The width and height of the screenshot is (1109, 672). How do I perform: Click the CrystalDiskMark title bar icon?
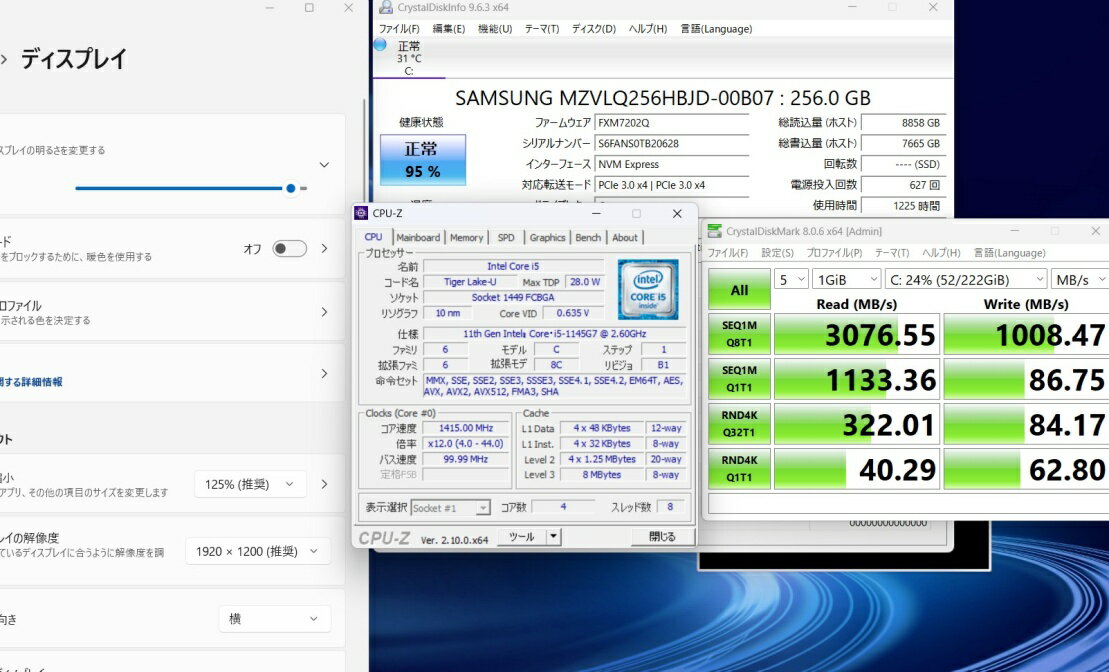(714, 231)
